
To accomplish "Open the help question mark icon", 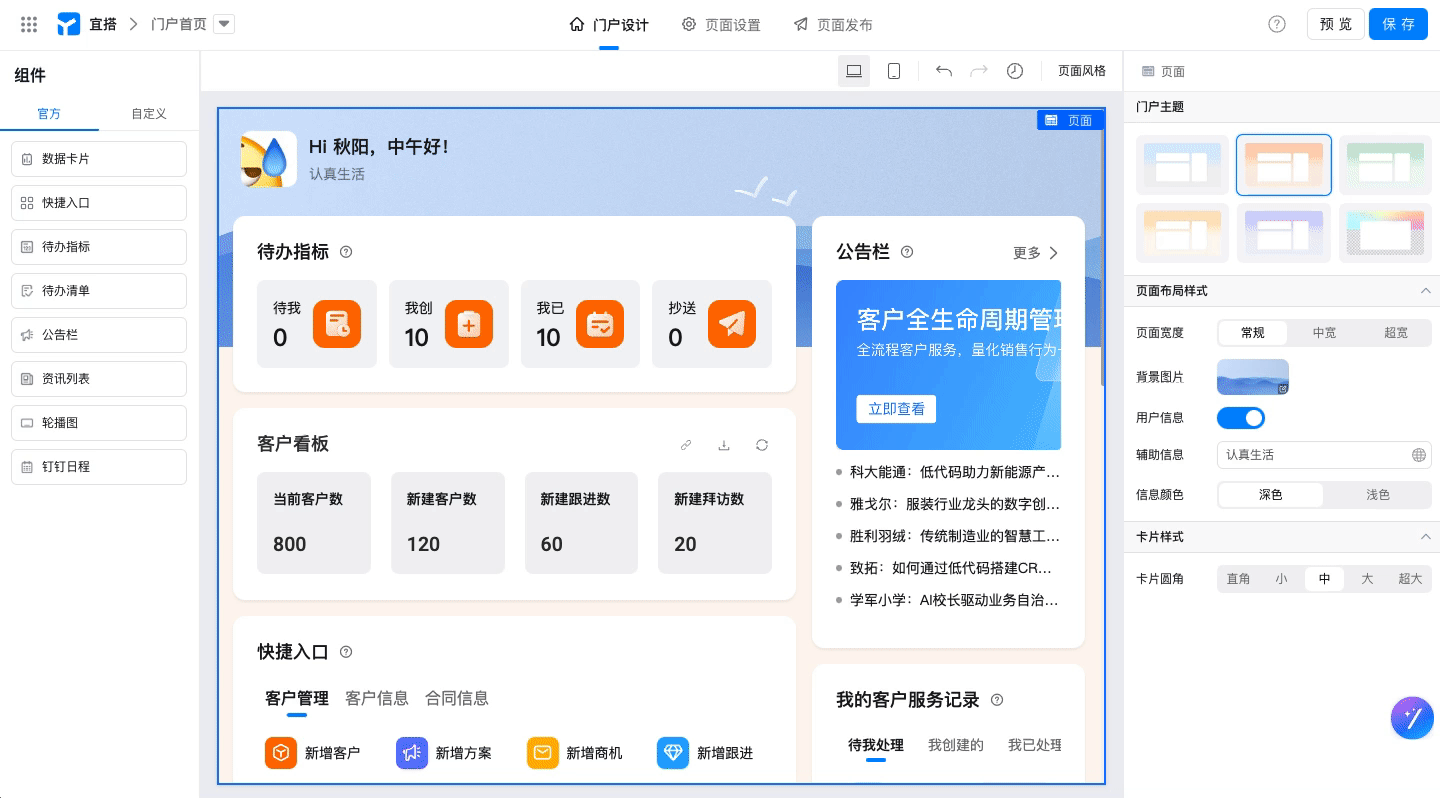I will (1277, 24).
